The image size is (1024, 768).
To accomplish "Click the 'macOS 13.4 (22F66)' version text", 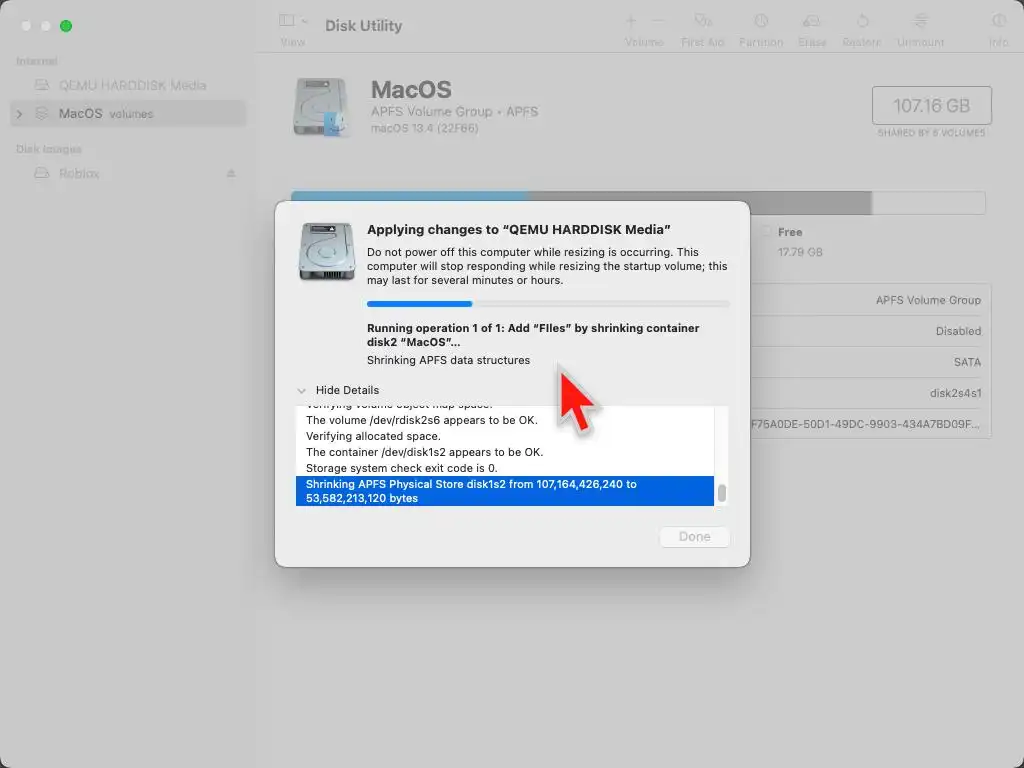I will click(x=424, y=129).
